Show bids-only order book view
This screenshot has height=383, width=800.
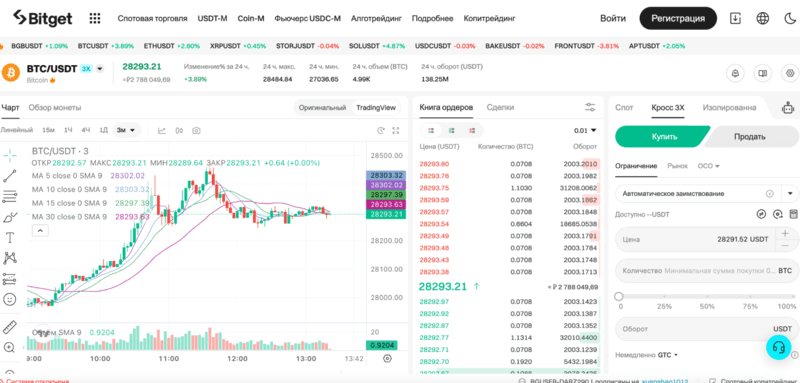pos(452,131)
